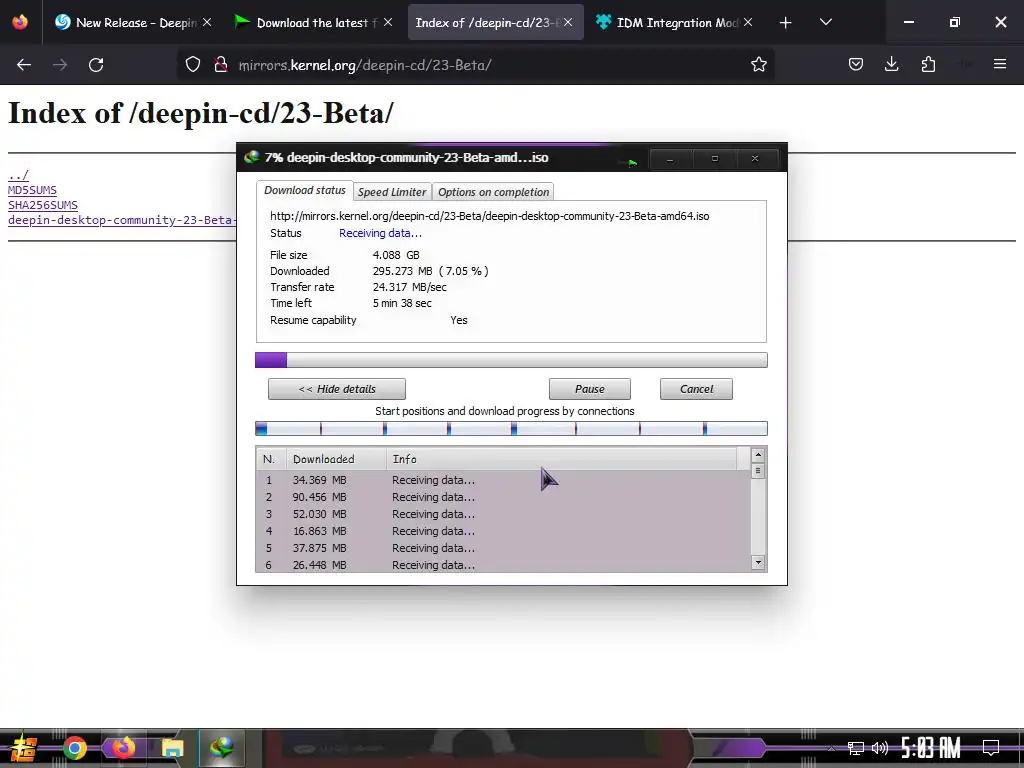Click the volume speaker icon in tray

(880, 748)
